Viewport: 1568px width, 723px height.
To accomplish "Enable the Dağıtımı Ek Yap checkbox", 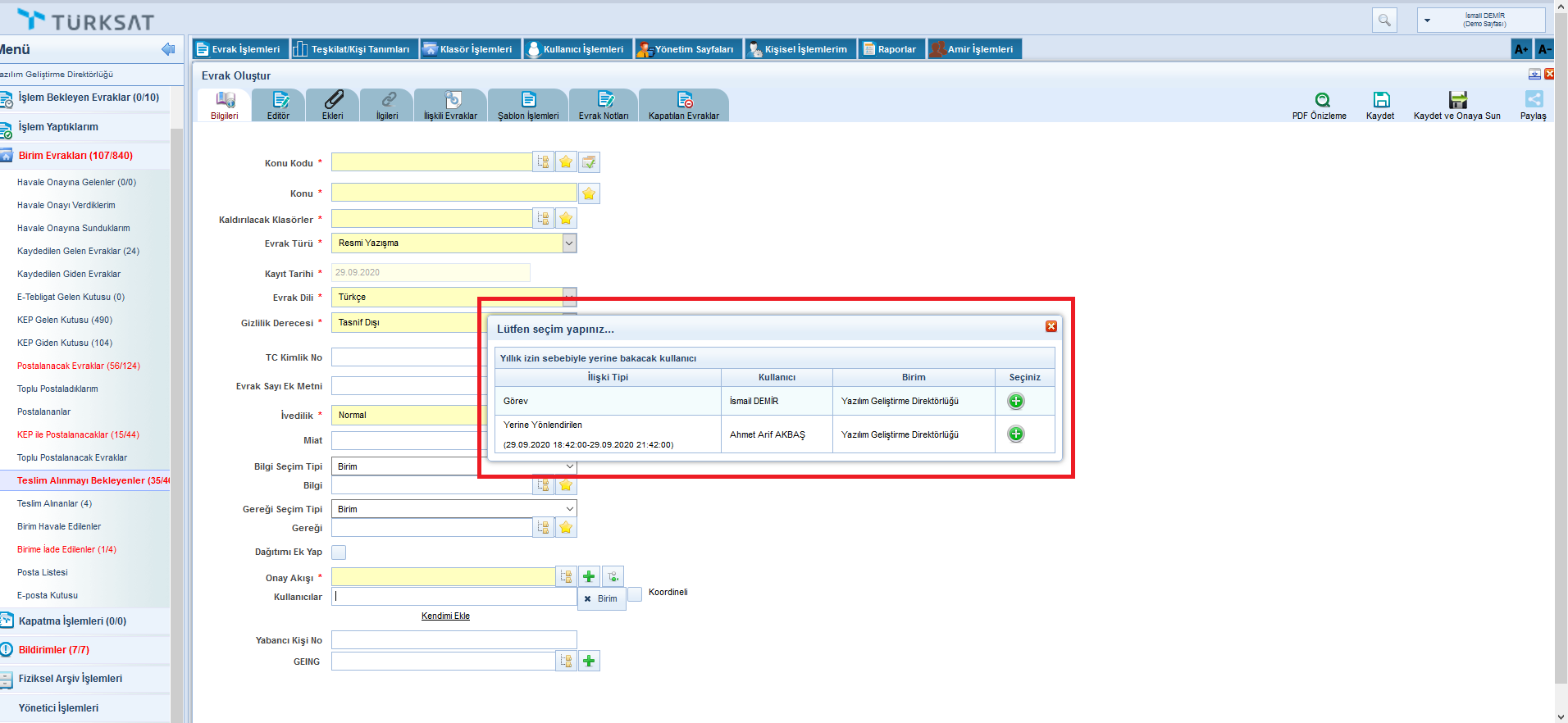I will point(339,552).
